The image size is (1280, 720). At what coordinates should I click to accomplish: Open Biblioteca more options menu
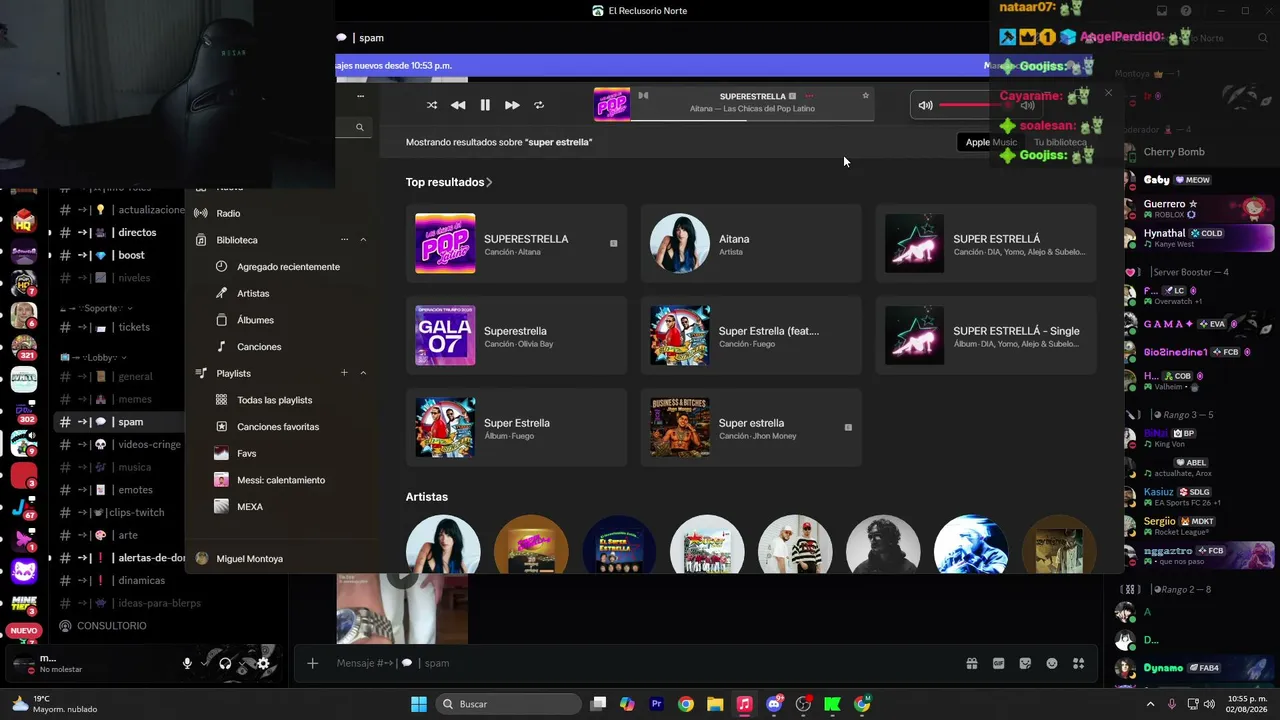(x=344, y=240)
